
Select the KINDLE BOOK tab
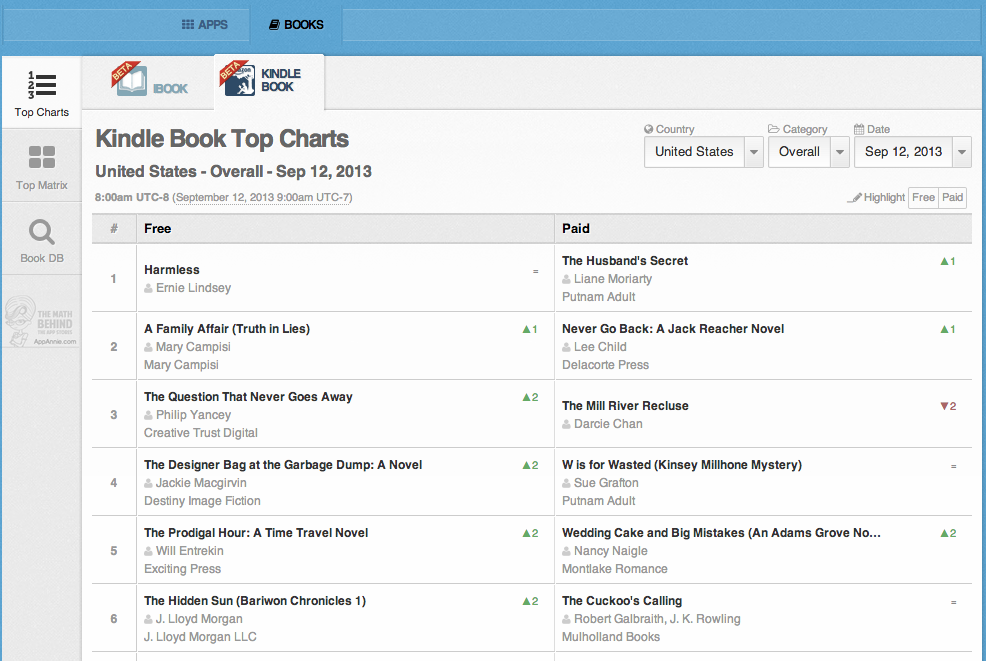(x=269, y=81)
